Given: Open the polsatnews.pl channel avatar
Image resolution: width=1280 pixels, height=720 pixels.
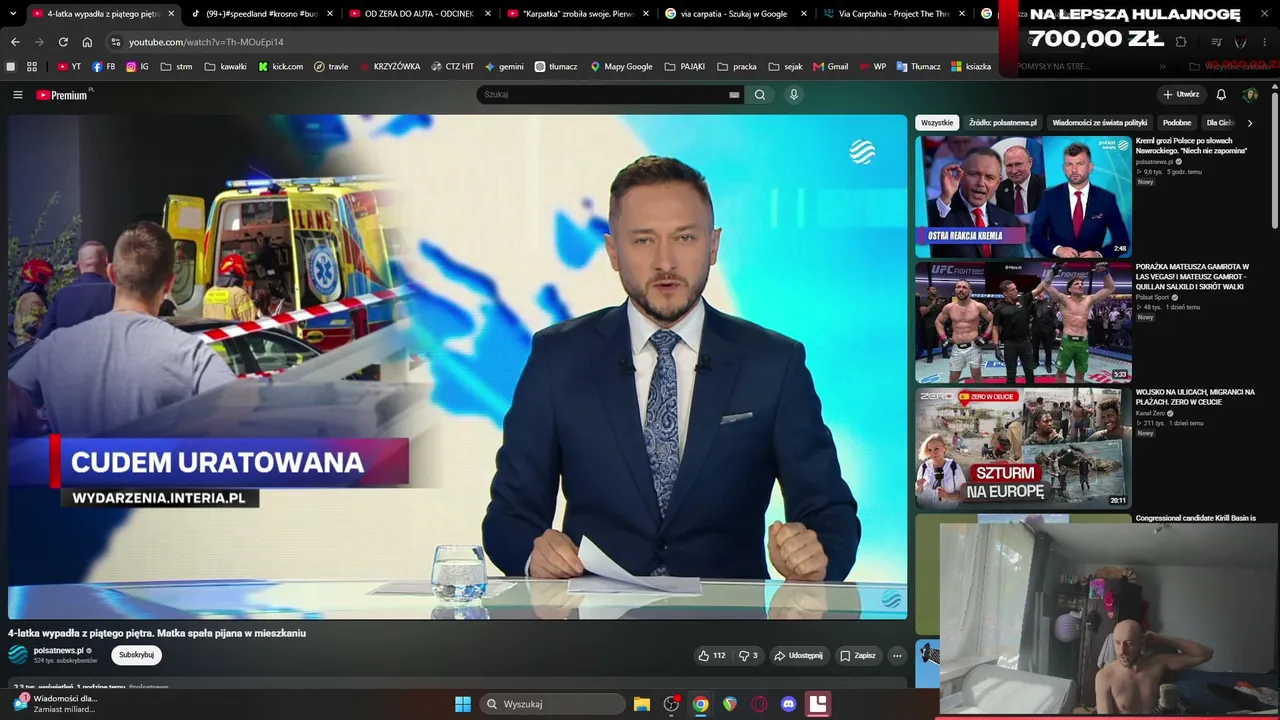Looking at the screenshot, I should click(x=18, y=655).
